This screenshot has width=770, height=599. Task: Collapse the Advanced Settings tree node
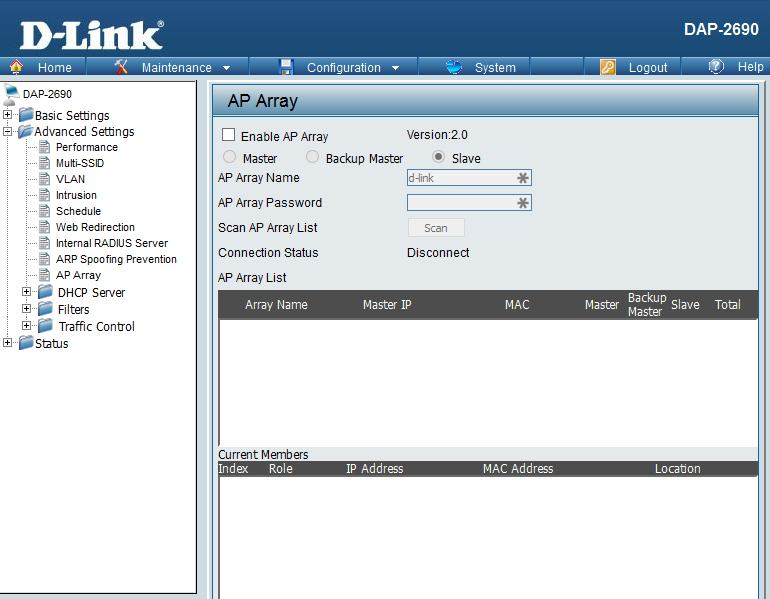coord(7,131)
